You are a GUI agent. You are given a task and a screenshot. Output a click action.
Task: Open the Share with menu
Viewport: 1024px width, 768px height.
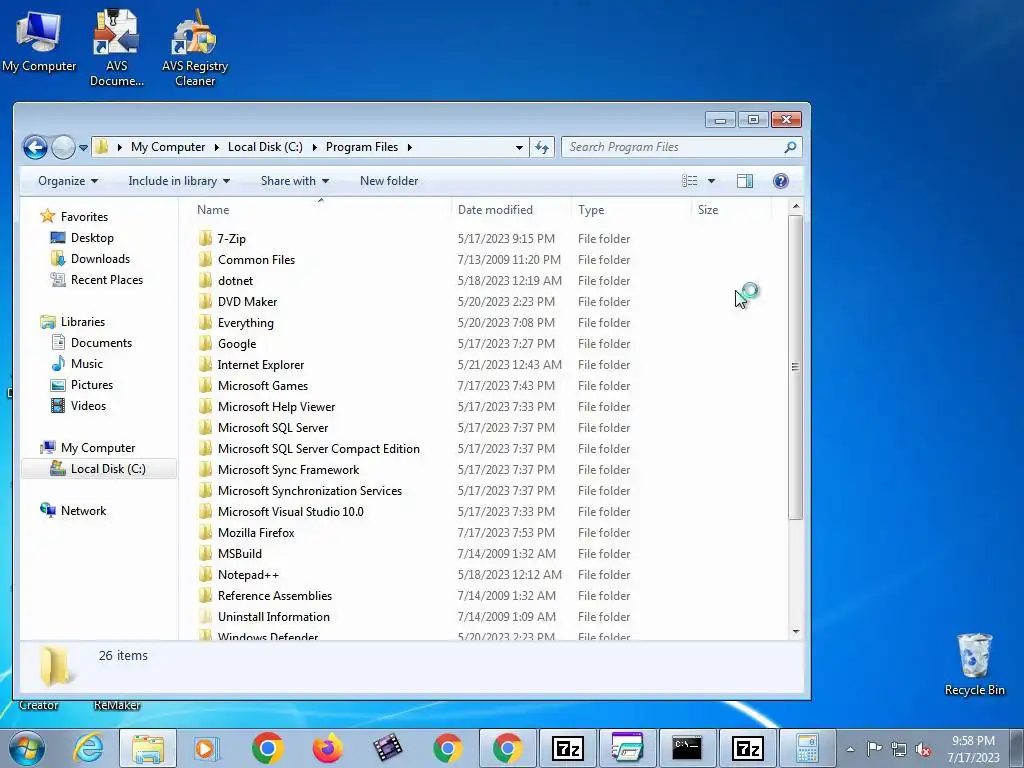coord(295,181)
